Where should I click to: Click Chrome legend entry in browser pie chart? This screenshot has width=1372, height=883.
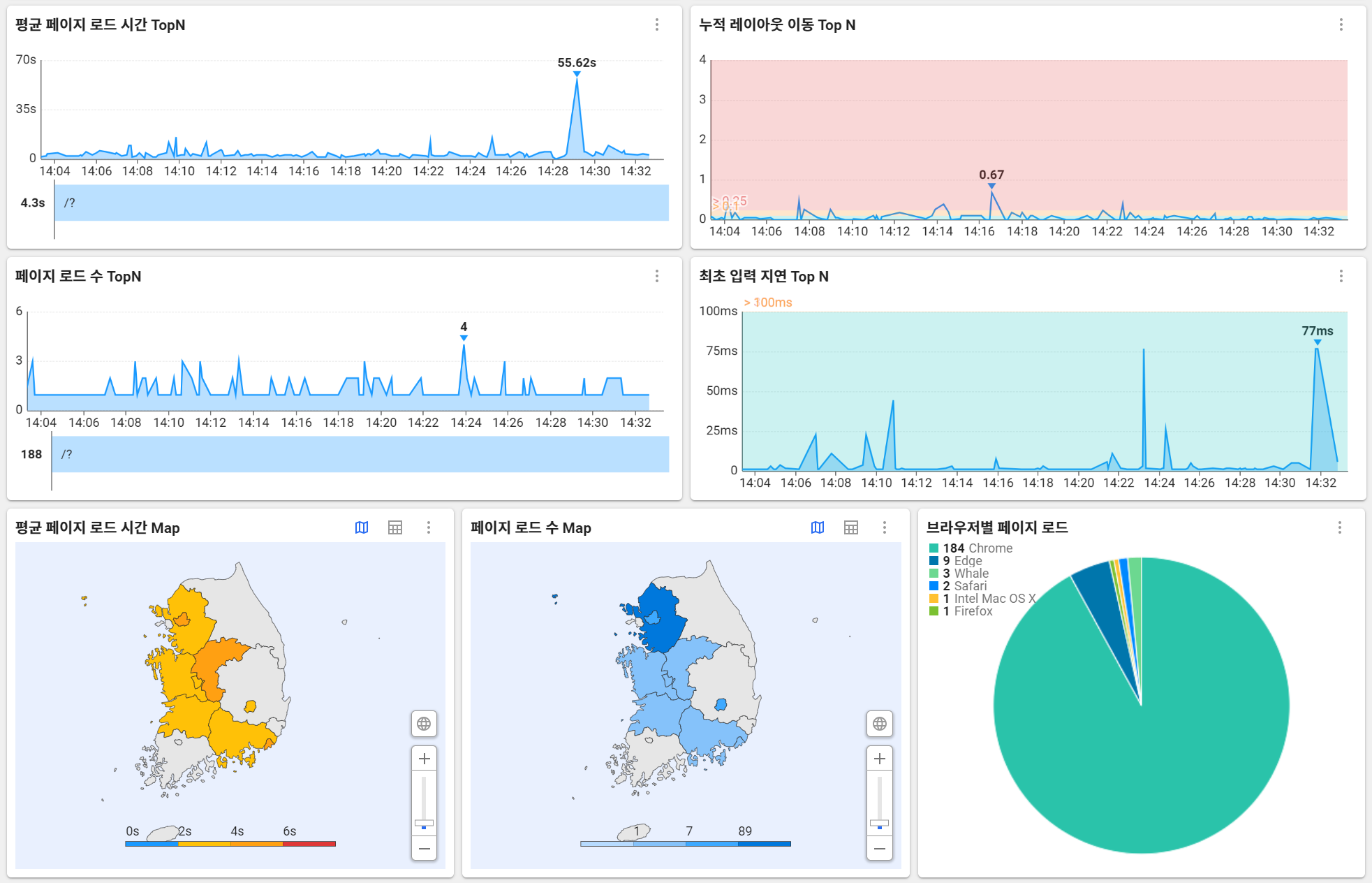(x=977, y=548)
